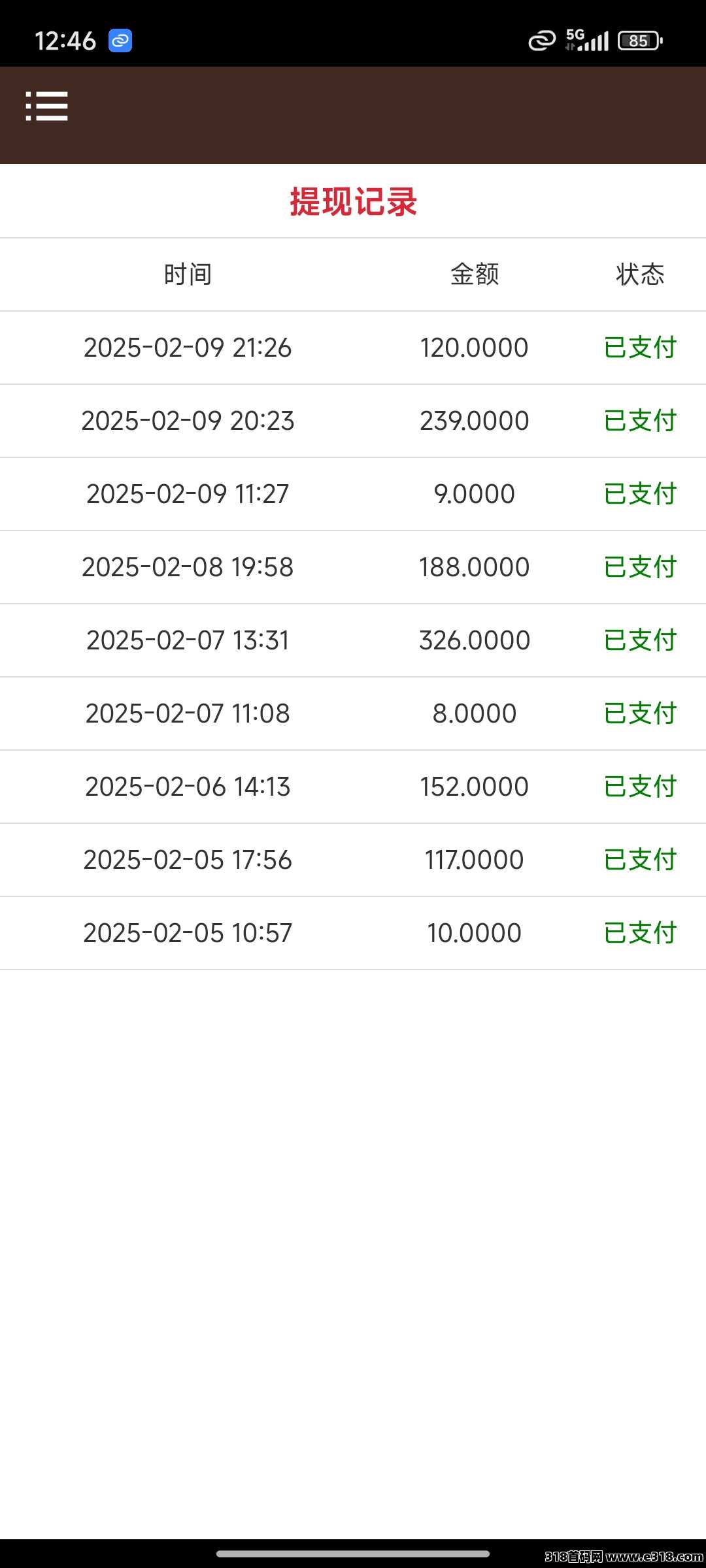Tap the battery indicator showing 85

641,41
